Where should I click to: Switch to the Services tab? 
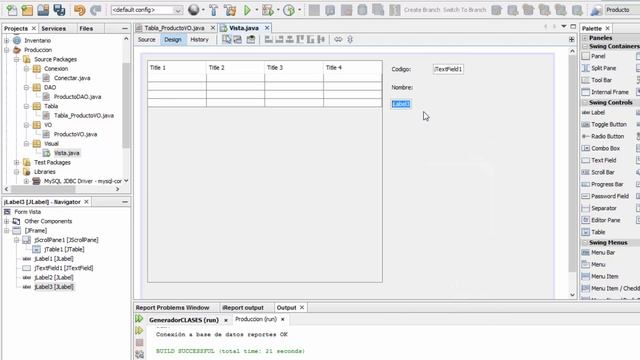(53, 29)
